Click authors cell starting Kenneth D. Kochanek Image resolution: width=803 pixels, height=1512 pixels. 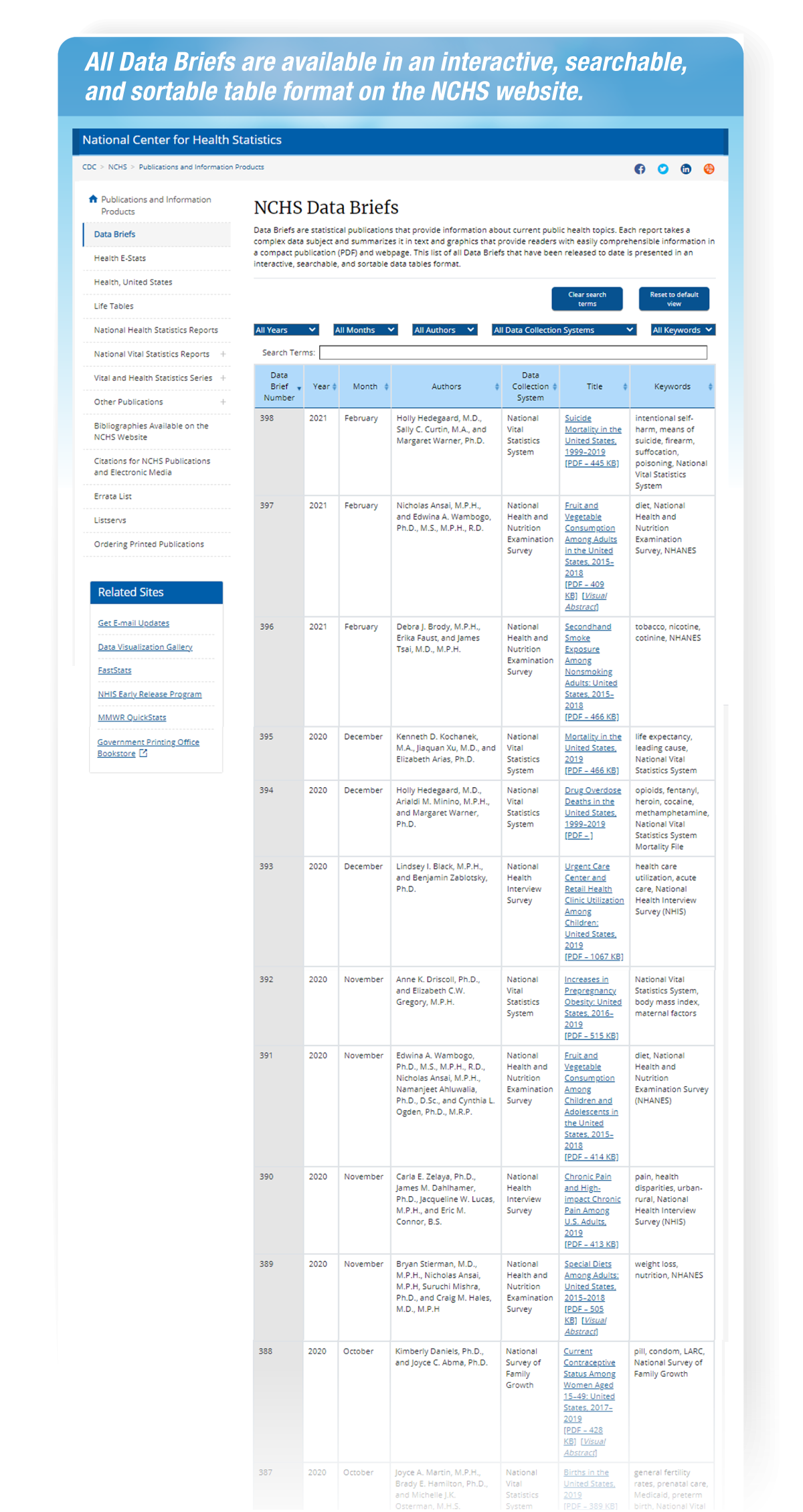[x=446, y=754]
